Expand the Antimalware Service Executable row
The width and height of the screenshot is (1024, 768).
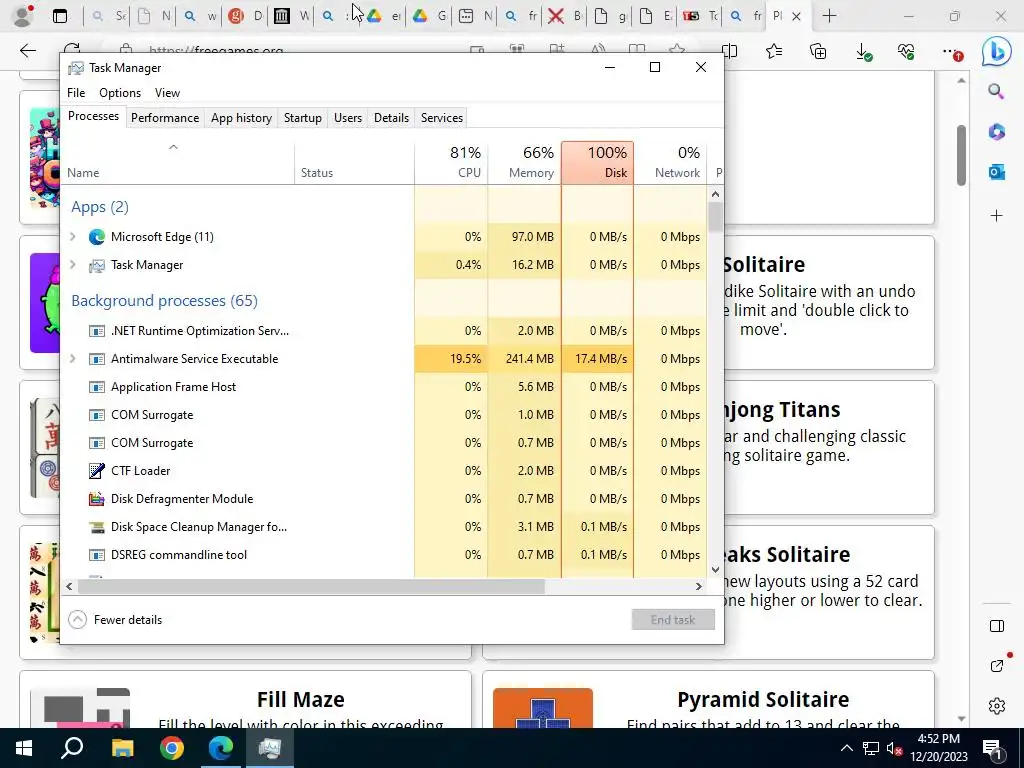pos(72,359)
